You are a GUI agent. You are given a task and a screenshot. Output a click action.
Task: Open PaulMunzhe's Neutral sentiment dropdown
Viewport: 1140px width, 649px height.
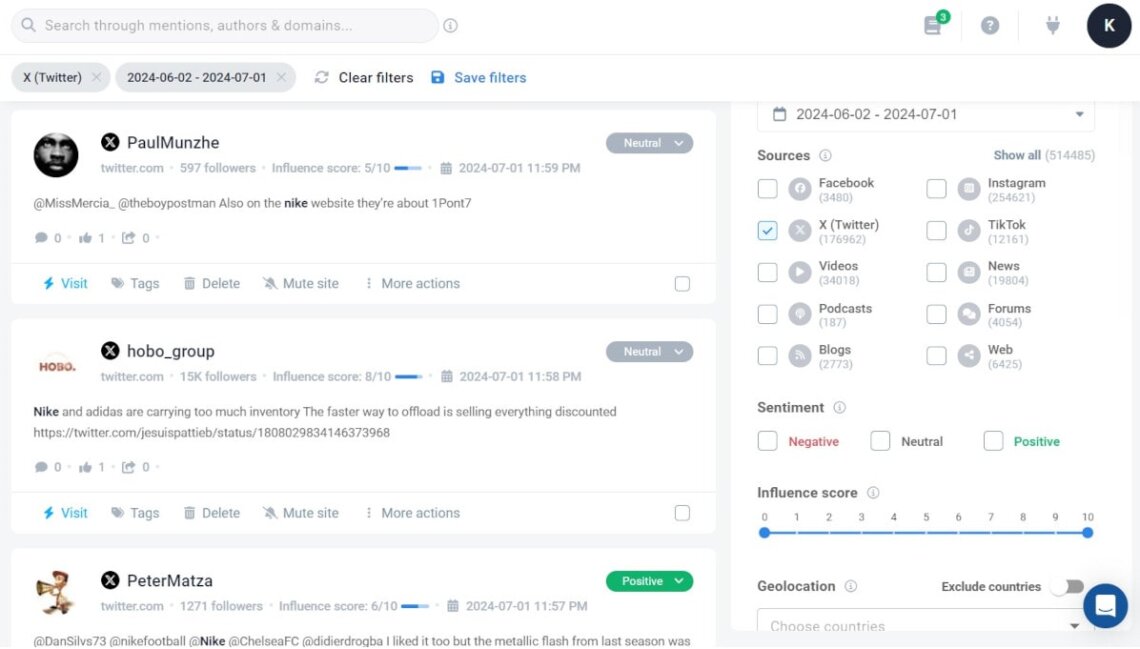click(649, 143)
